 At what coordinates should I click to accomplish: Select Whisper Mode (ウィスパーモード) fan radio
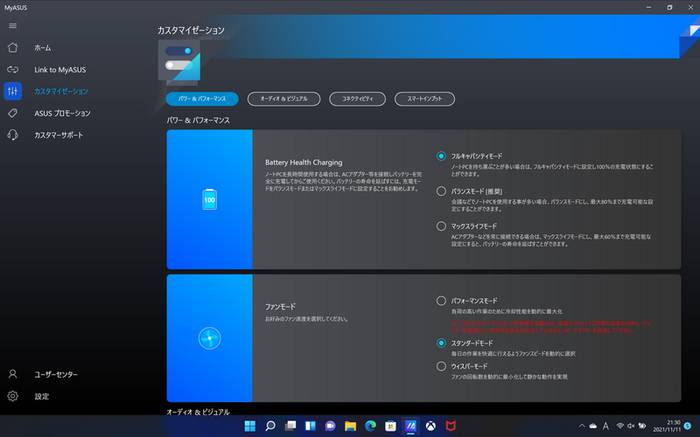click(441, 366)
